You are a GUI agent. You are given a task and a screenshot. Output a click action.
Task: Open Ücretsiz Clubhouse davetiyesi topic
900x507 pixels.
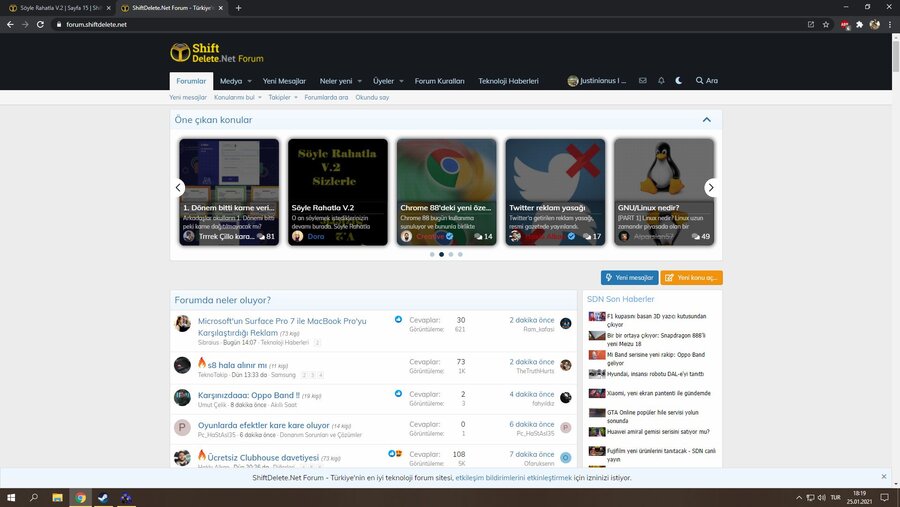[x=263, y=458]
